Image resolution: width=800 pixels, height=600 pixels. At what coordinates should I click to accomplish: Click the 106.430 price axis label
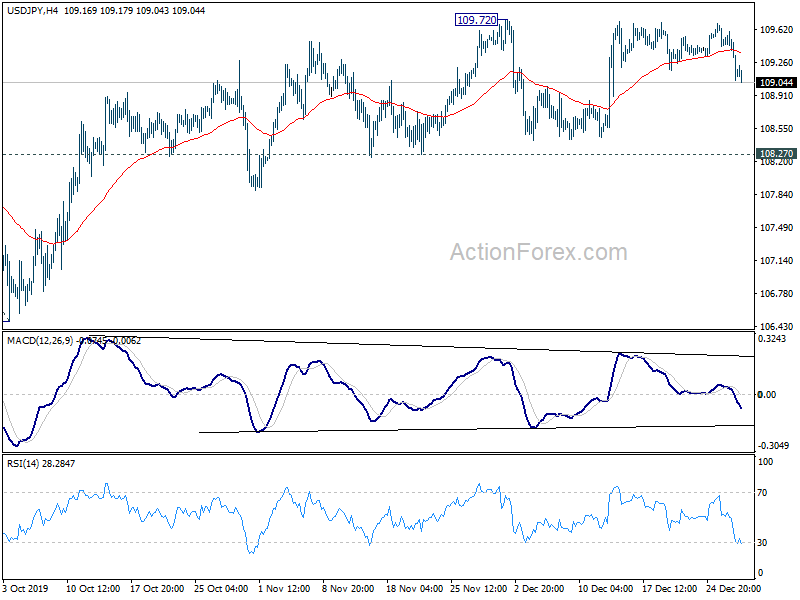click(x=777, y=327)
